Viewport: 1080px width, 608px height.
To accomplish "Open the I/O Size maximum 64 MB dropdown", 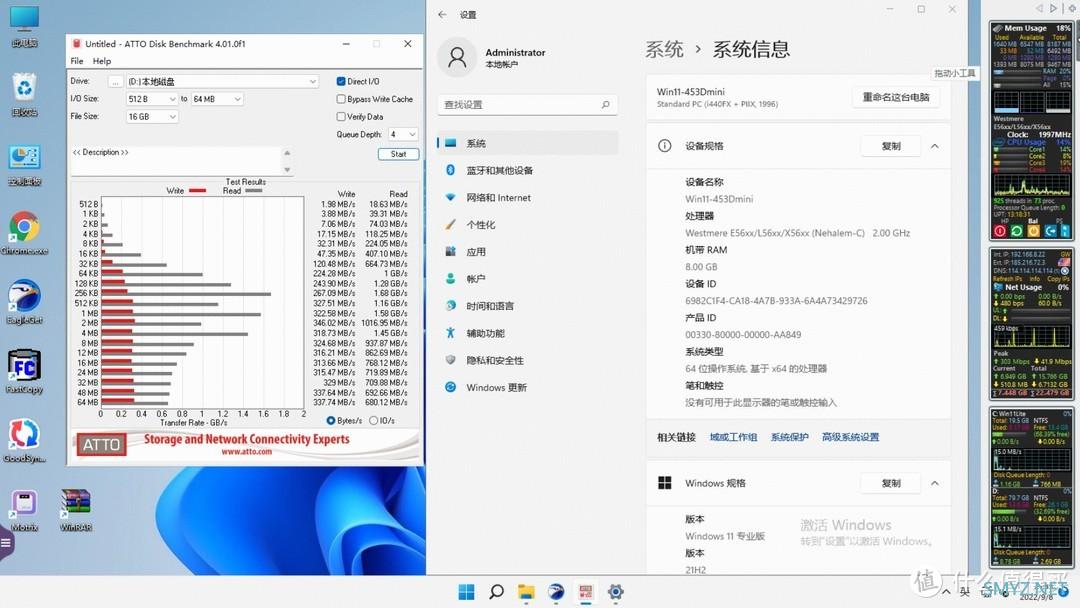I will coord(217,99).
